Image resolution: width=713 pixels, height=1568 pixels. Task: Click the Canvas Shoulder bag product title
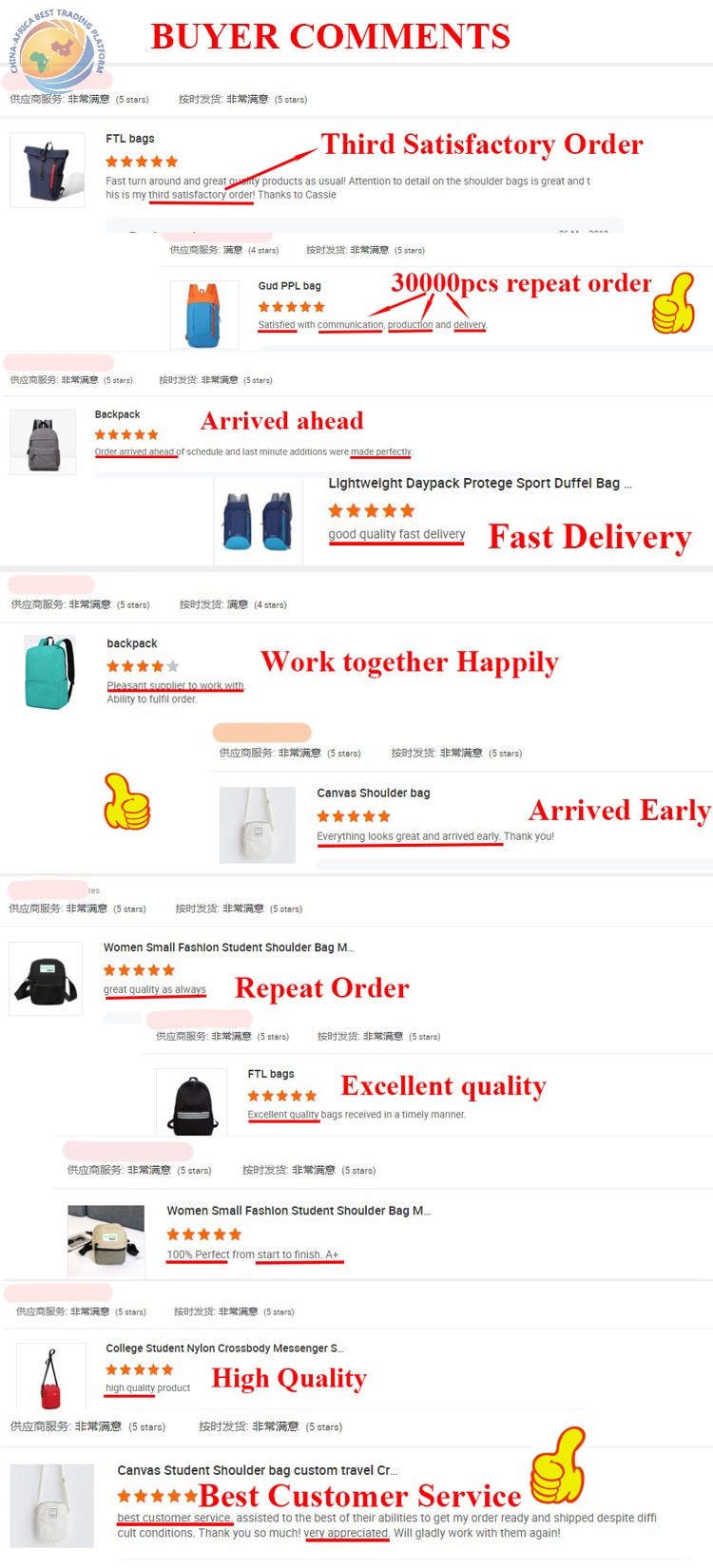click(374, 793)
